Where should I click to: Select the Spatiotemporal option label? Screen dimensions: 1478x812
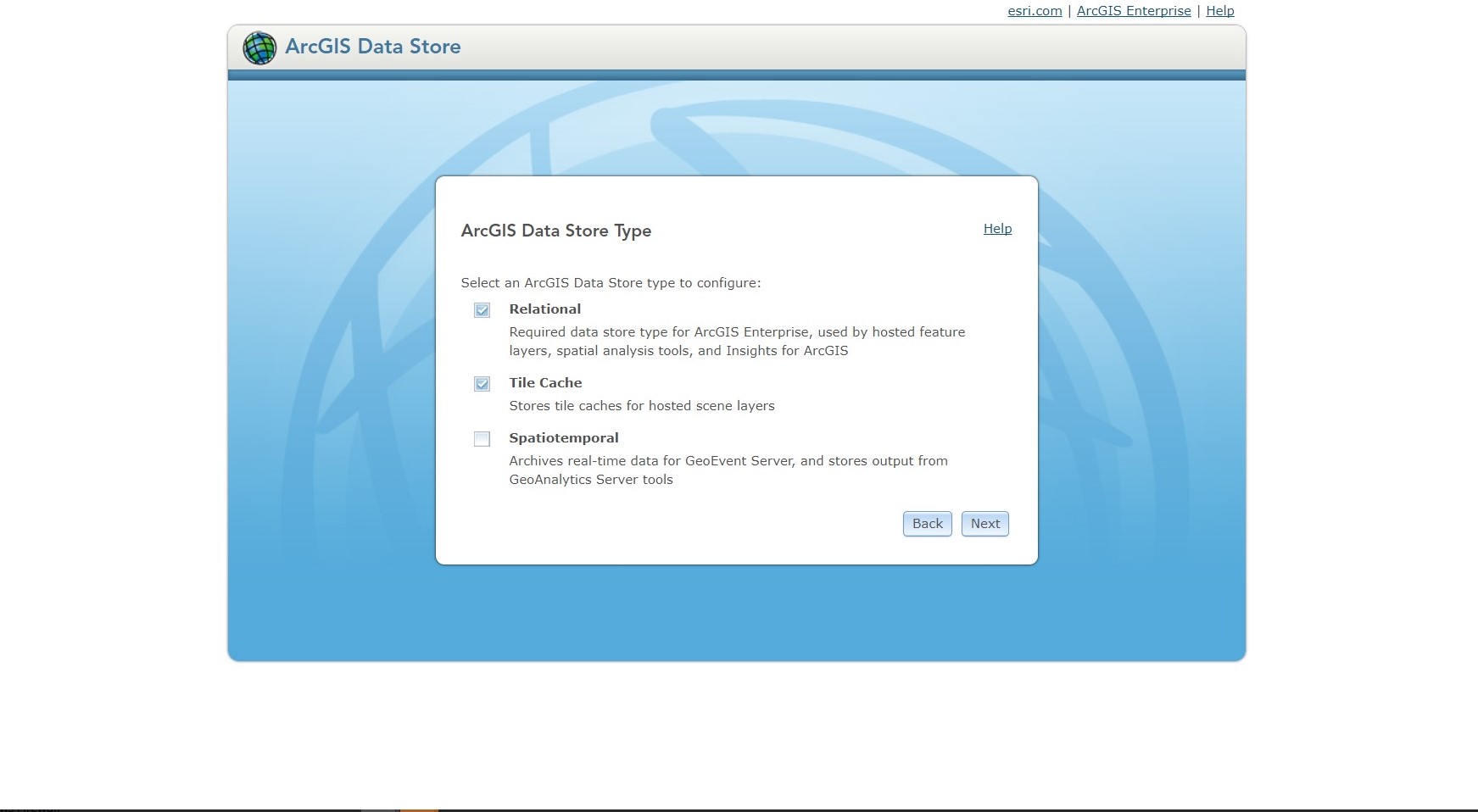coord(564,438)
